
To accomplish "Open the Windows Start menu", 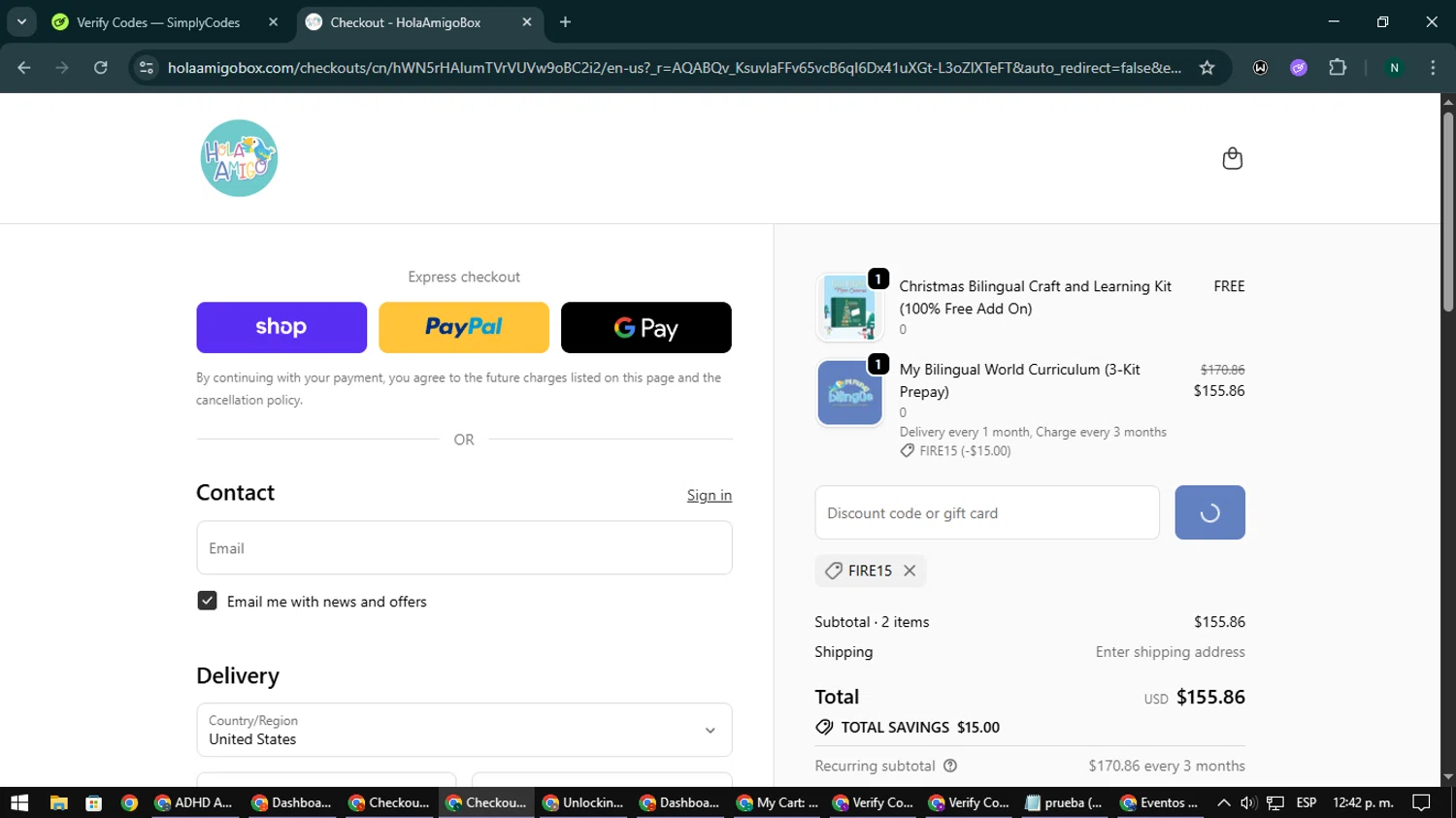I will point(19,802).
